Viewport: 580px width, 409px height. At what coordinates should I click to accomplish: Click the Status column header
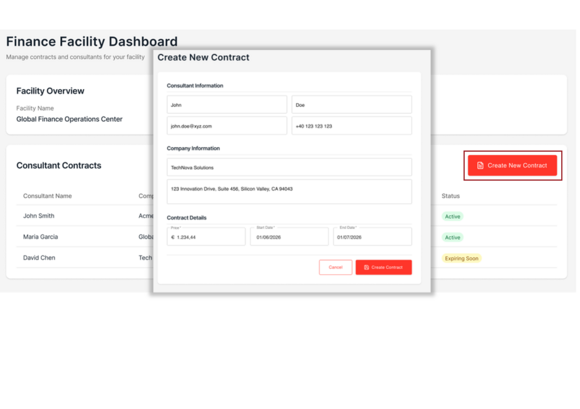click(x=451, y=196)
